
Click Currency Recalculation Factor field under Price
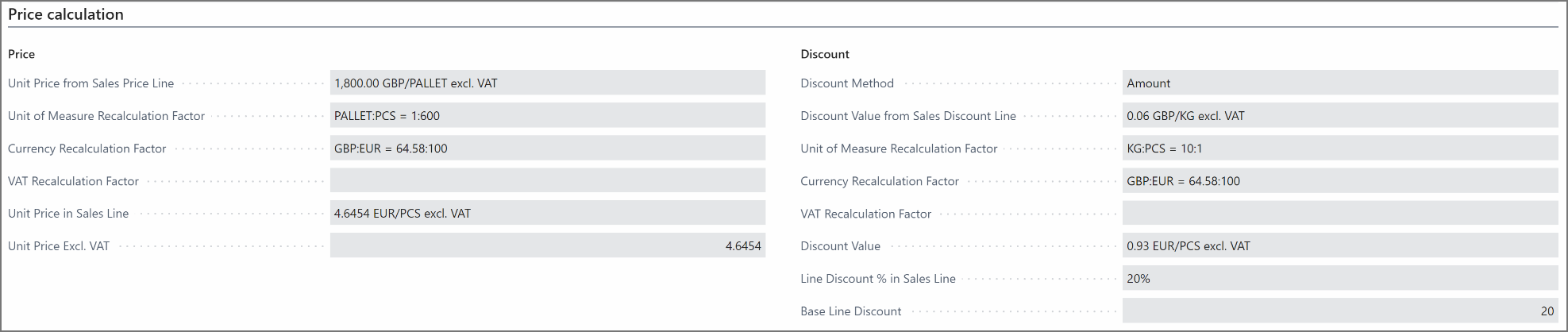(x=547, y=149)
